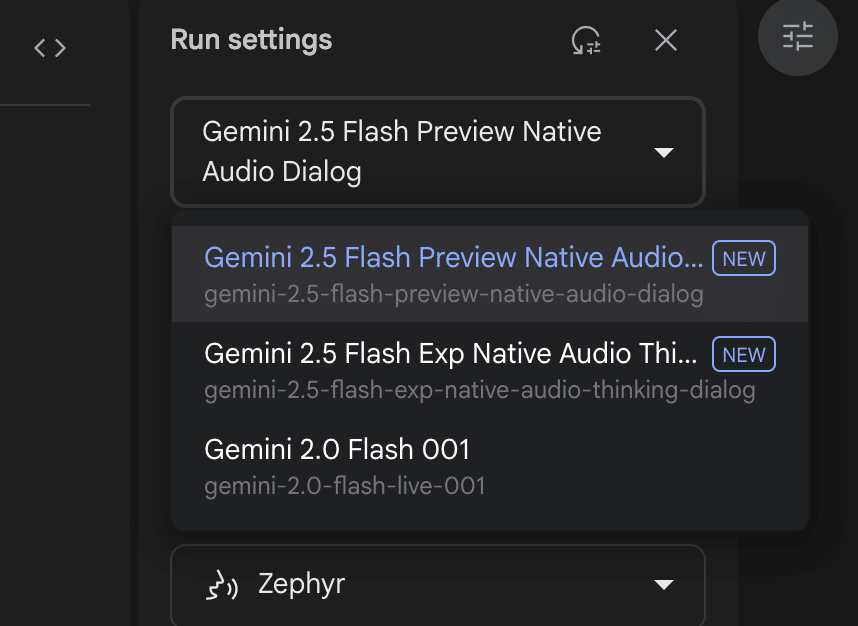
Task: Click "Audio Dialog" text in model selector
Action: tap(281, 172)
